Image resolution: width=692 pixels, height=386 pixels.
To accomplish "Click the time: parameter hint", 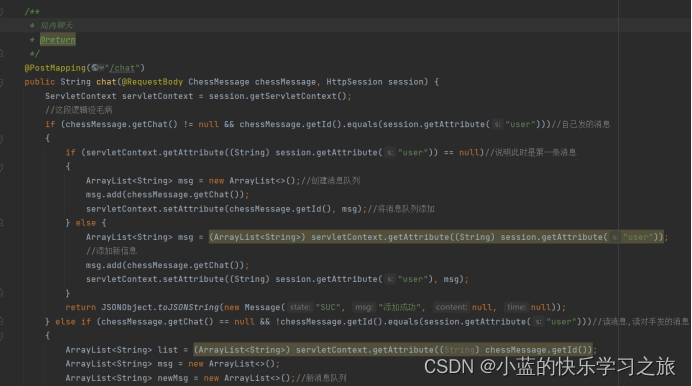I will [516, 307].
